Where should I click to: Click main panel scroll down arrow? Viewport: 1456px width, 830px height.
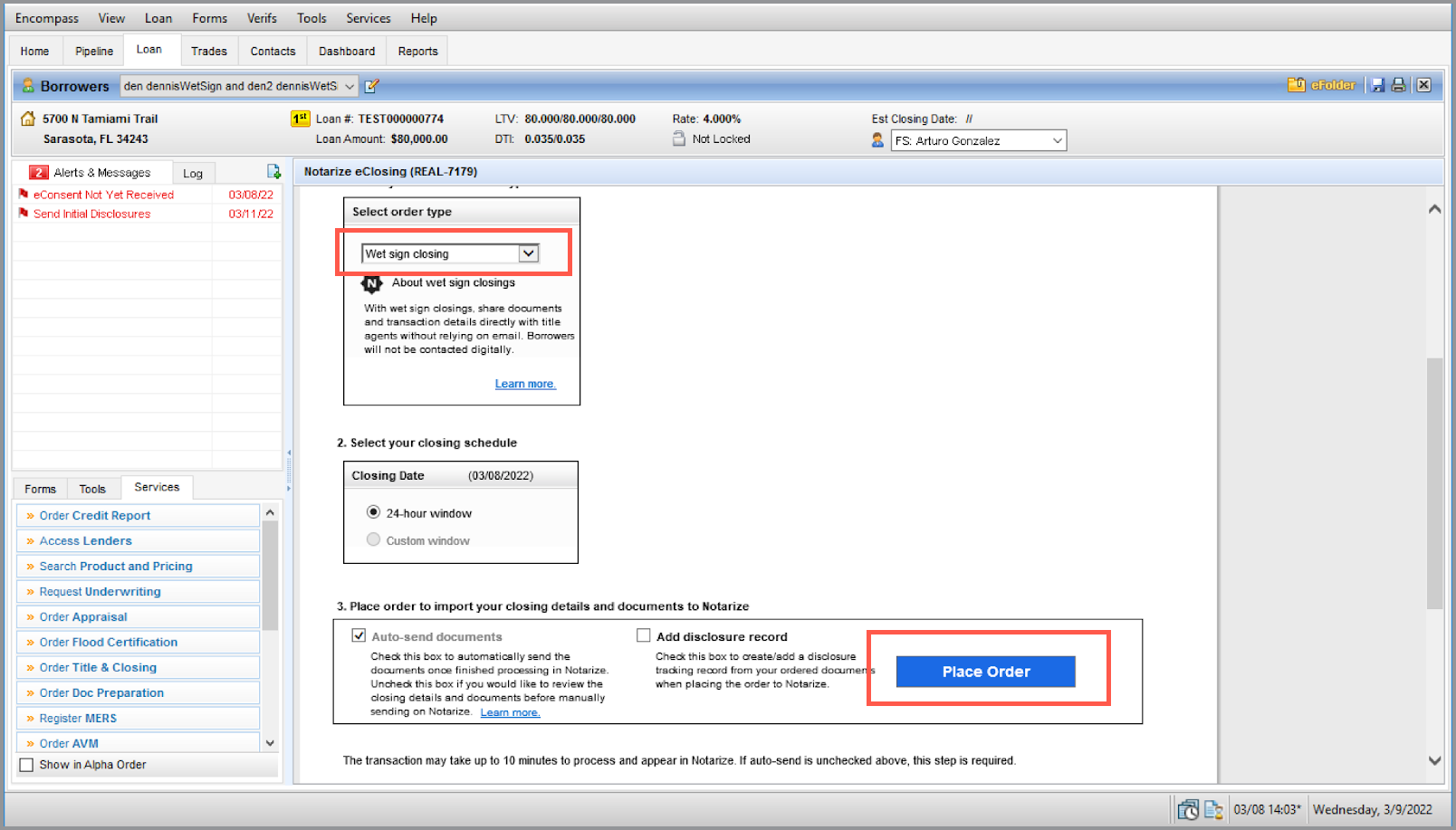[x=1434, y=760]
